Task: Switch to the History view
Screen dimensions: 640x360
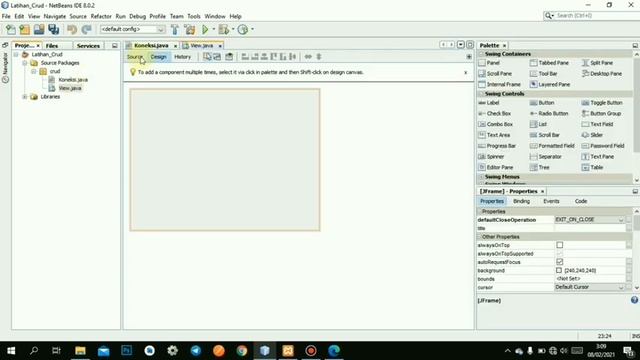Action: [x=182, y=57]
